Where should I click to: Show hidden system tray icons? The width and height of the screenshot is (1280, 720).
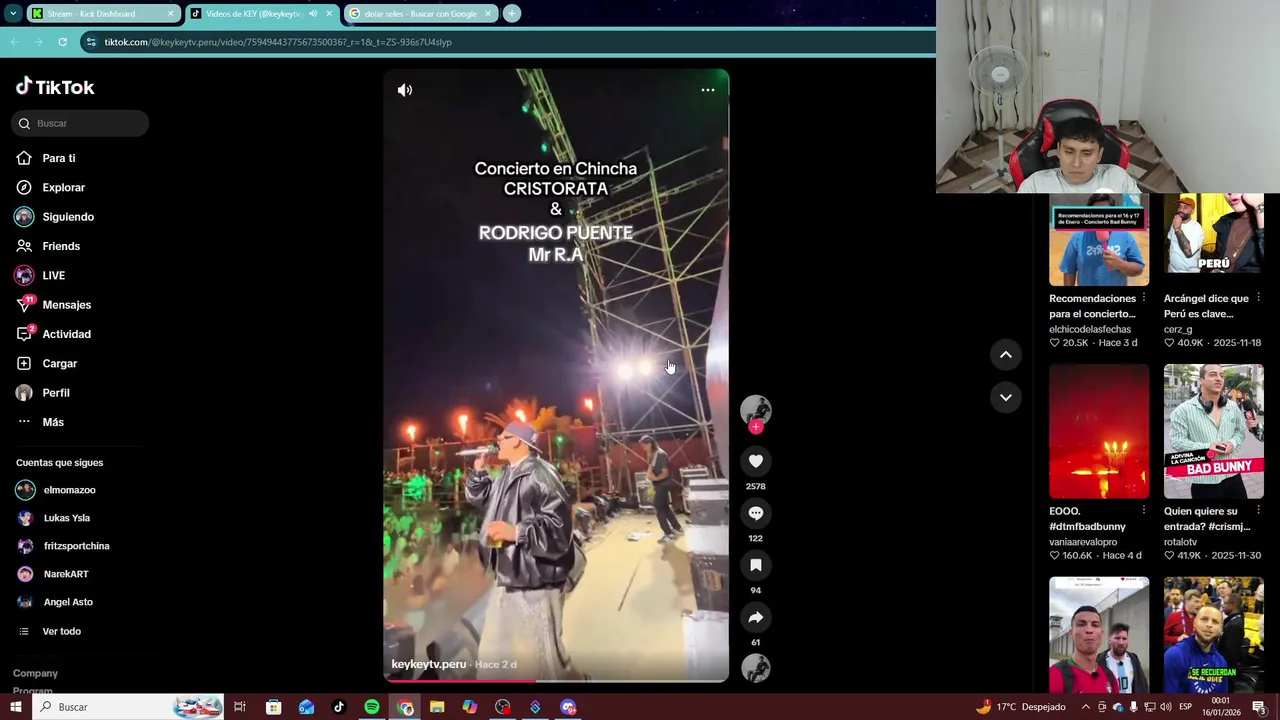(1085, 707)
